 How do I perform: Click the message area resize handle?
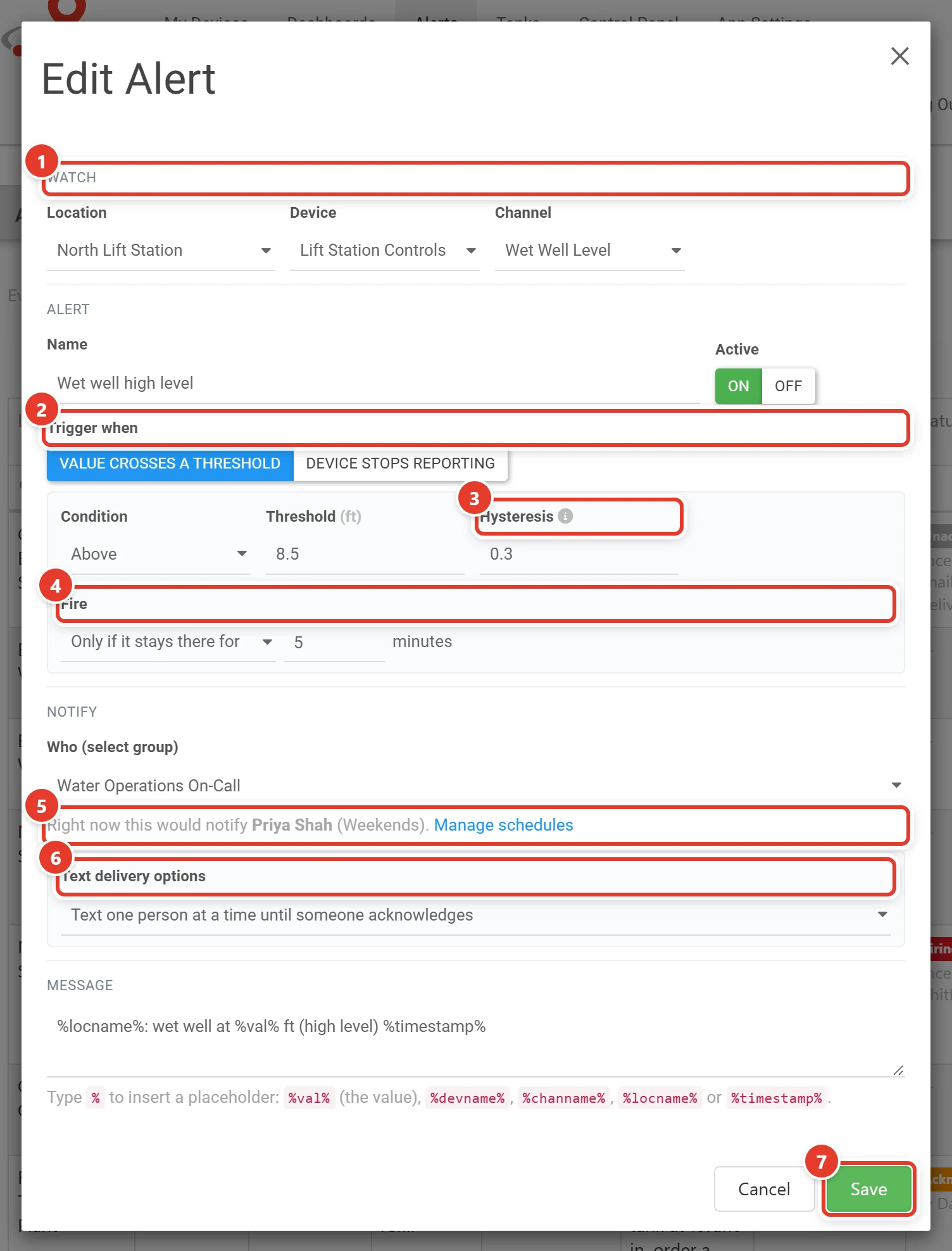tap(898, 1070)
